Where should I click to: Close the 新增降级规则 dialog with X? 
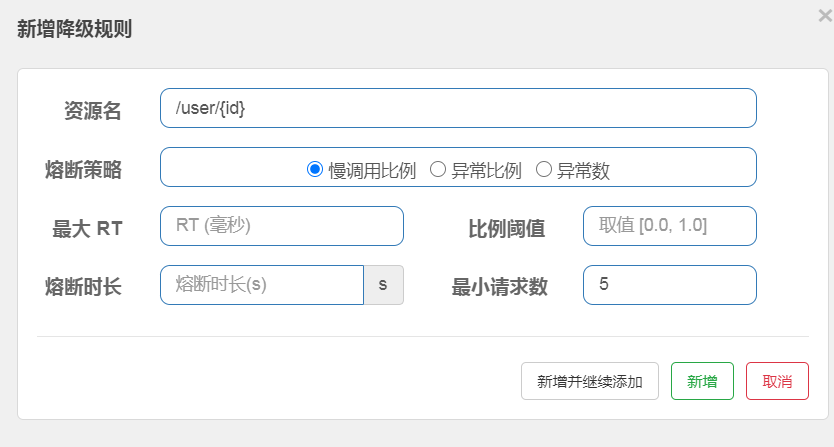click(x=824, y=14)
